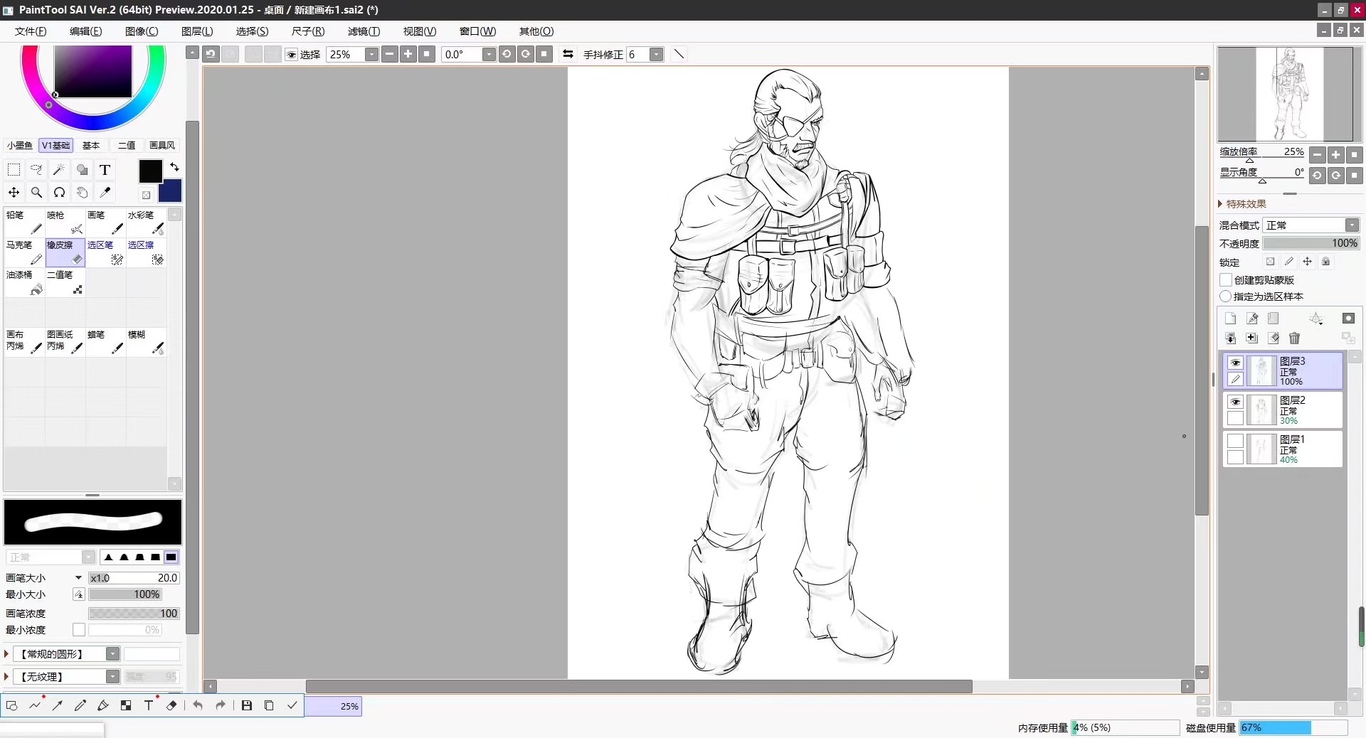The height and width of the screenshot is (738, 1366).
Task: Open the 【常规的圆形】 brush shape dropdown
Action: tap(113, 654)
